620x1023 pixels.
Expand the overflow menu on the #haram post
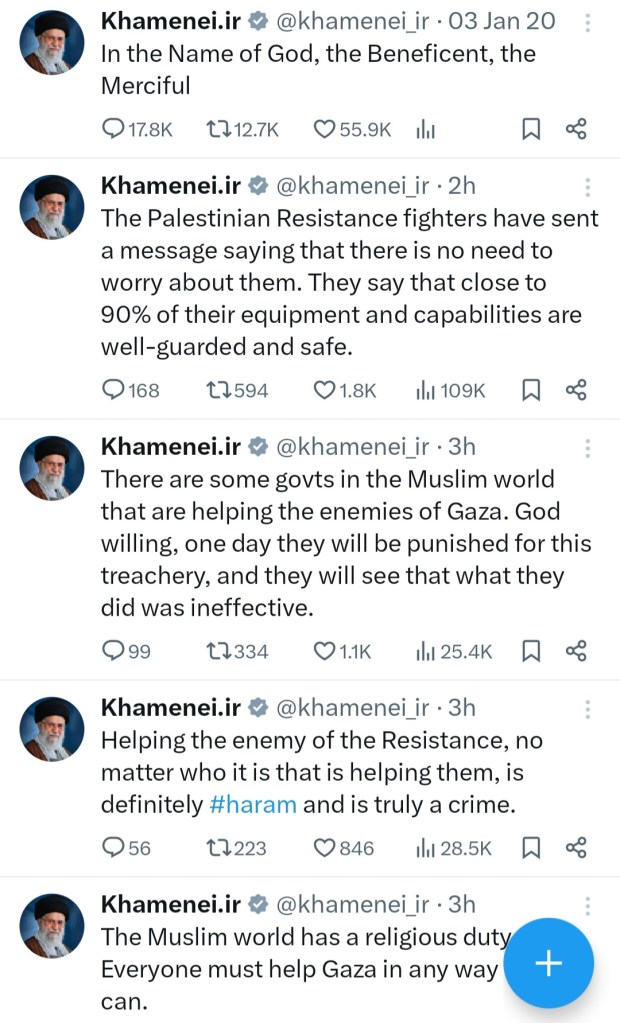point(588,709)
